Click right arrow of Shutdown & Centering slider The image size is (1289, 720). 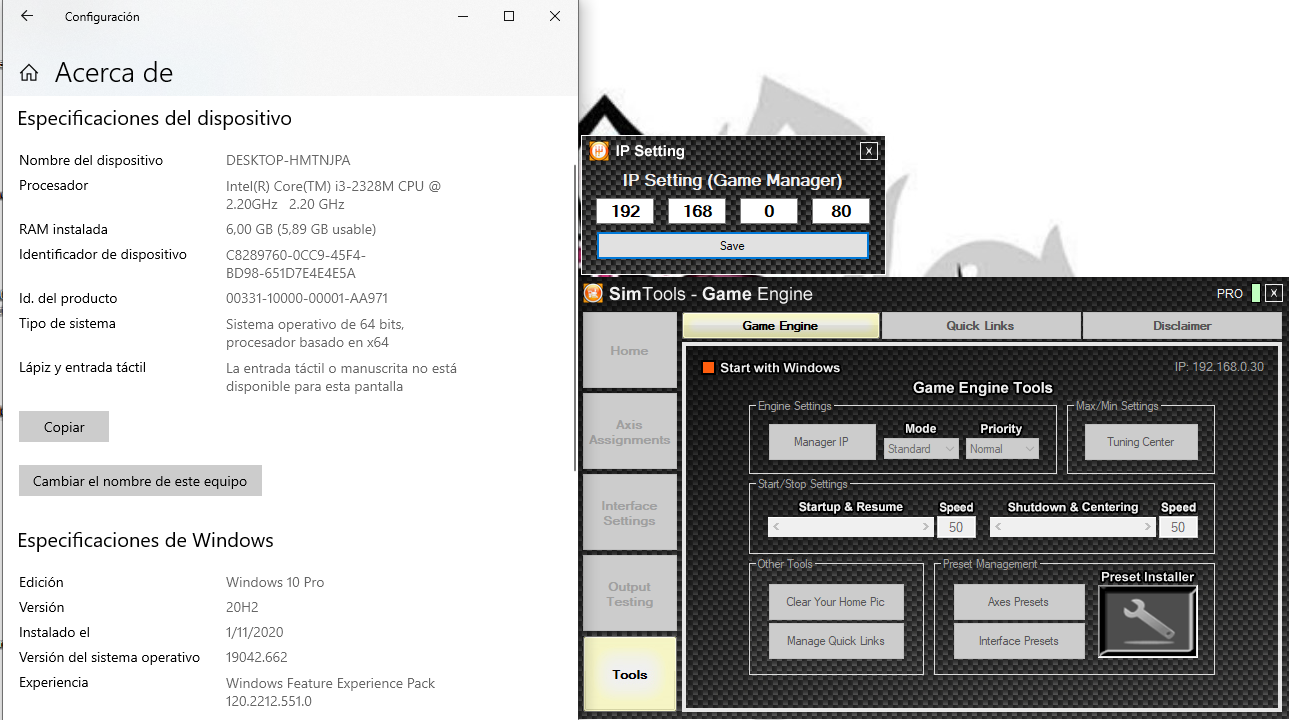(x=1146, y=527)
